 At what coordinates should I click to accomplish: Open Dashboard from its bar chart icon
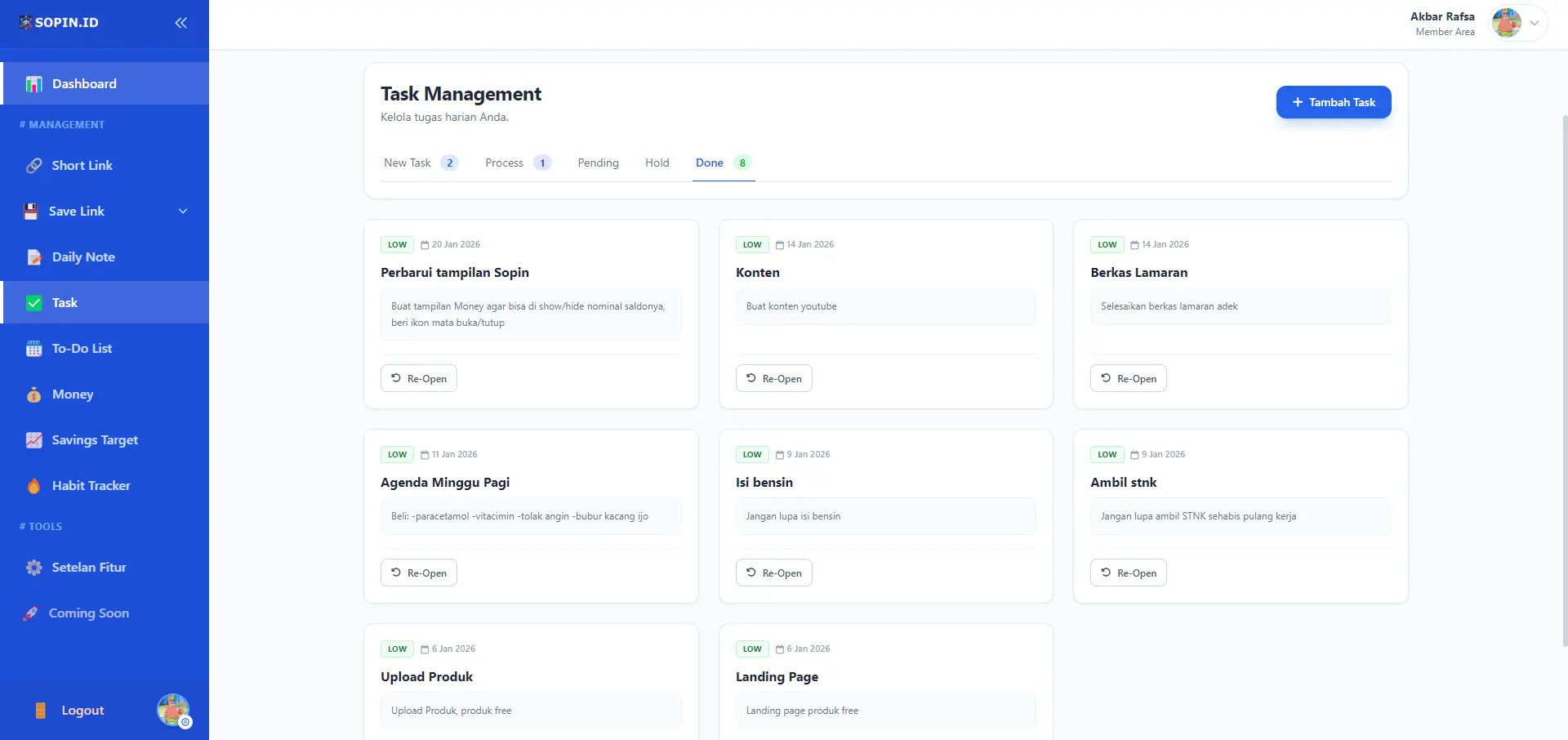pyautogui.click(x=33, y=84)
